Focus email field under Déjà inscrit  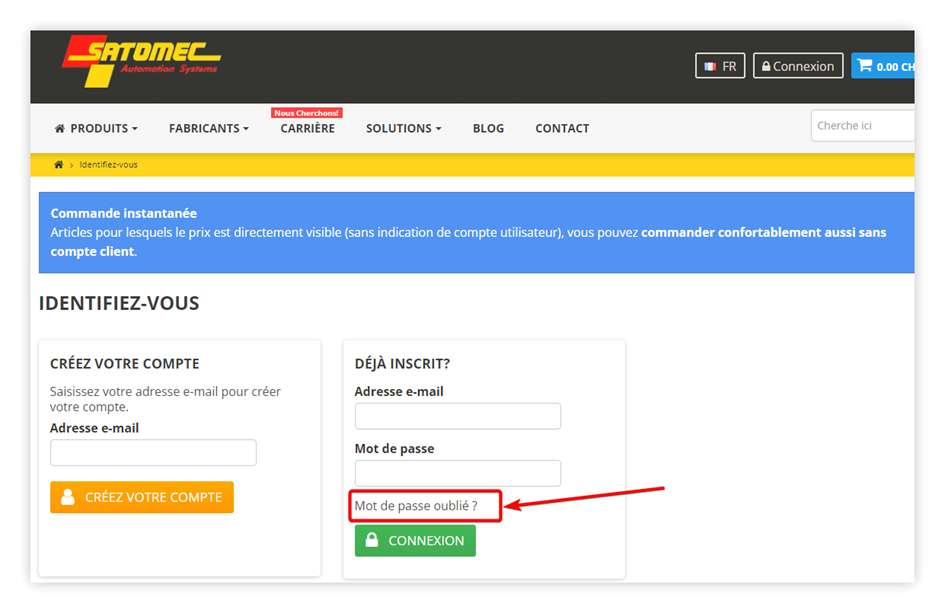pos(458,417)
